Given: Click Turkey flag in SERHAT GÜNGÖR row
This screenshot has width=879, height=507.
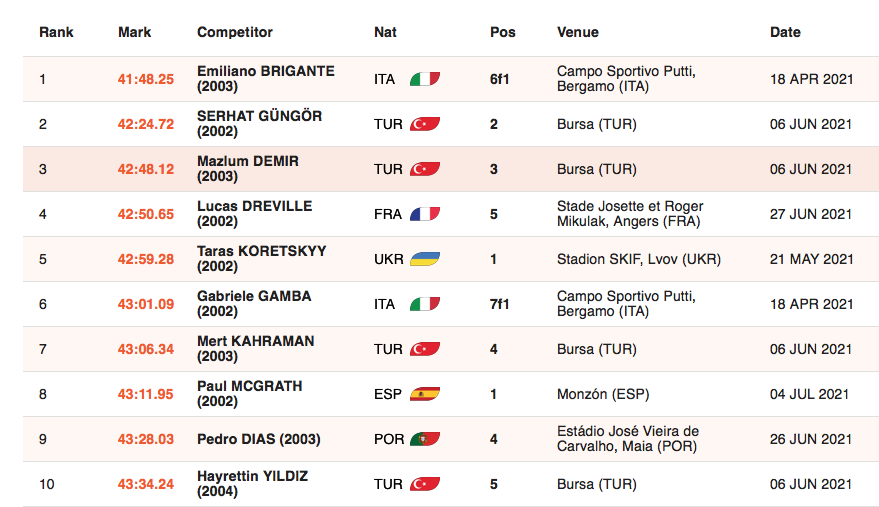Looking at the screenshot, I should (x=425, y=124).
